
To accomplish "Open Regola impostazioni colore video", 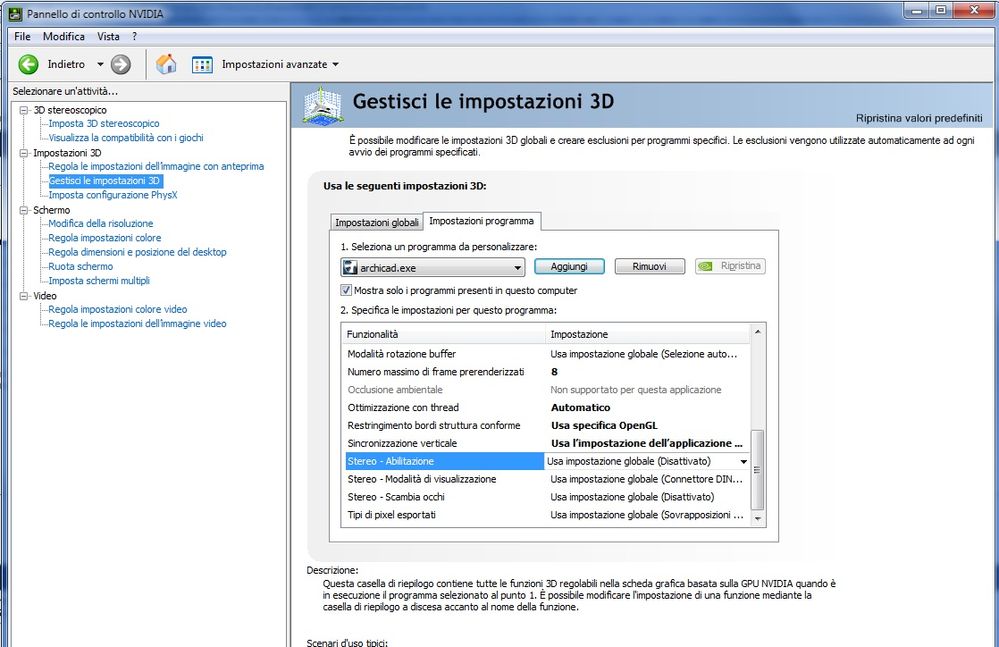I will pos(117,309).
